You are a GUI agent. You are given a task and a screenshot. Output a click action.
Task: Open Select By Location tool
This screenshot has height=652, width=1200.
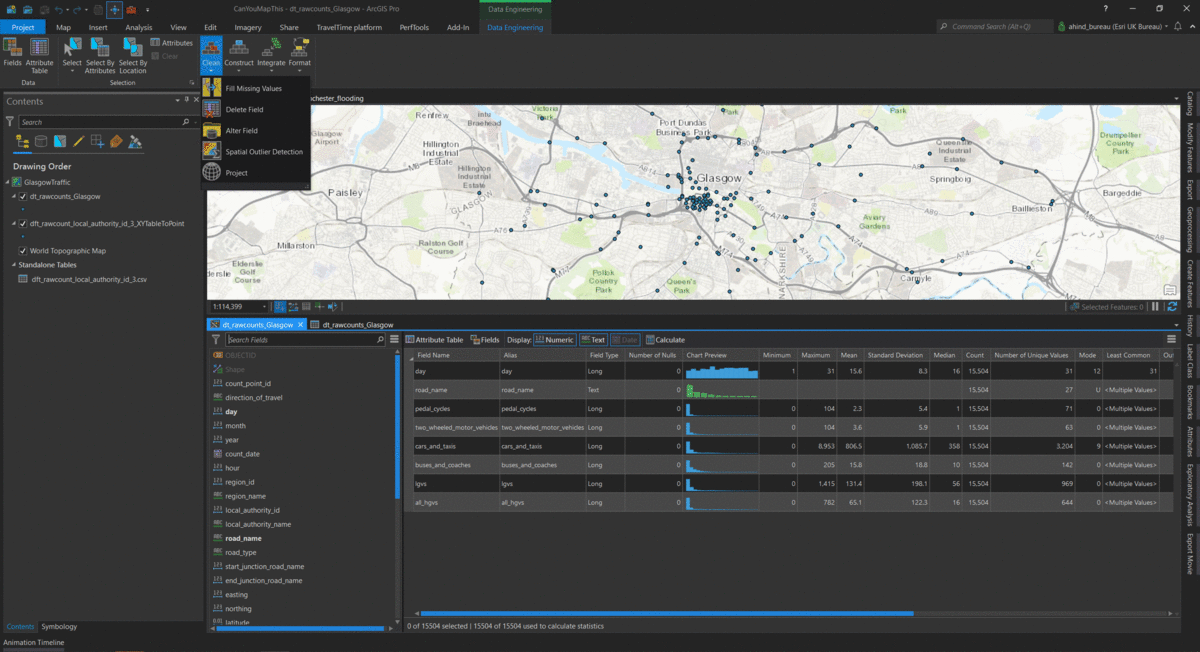click(x=132, y=54)
